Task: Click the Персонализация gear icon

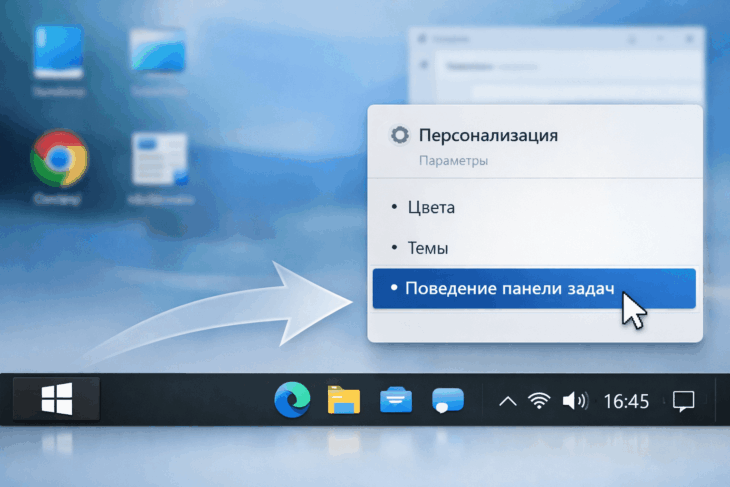Action: (x=399, y=135)
